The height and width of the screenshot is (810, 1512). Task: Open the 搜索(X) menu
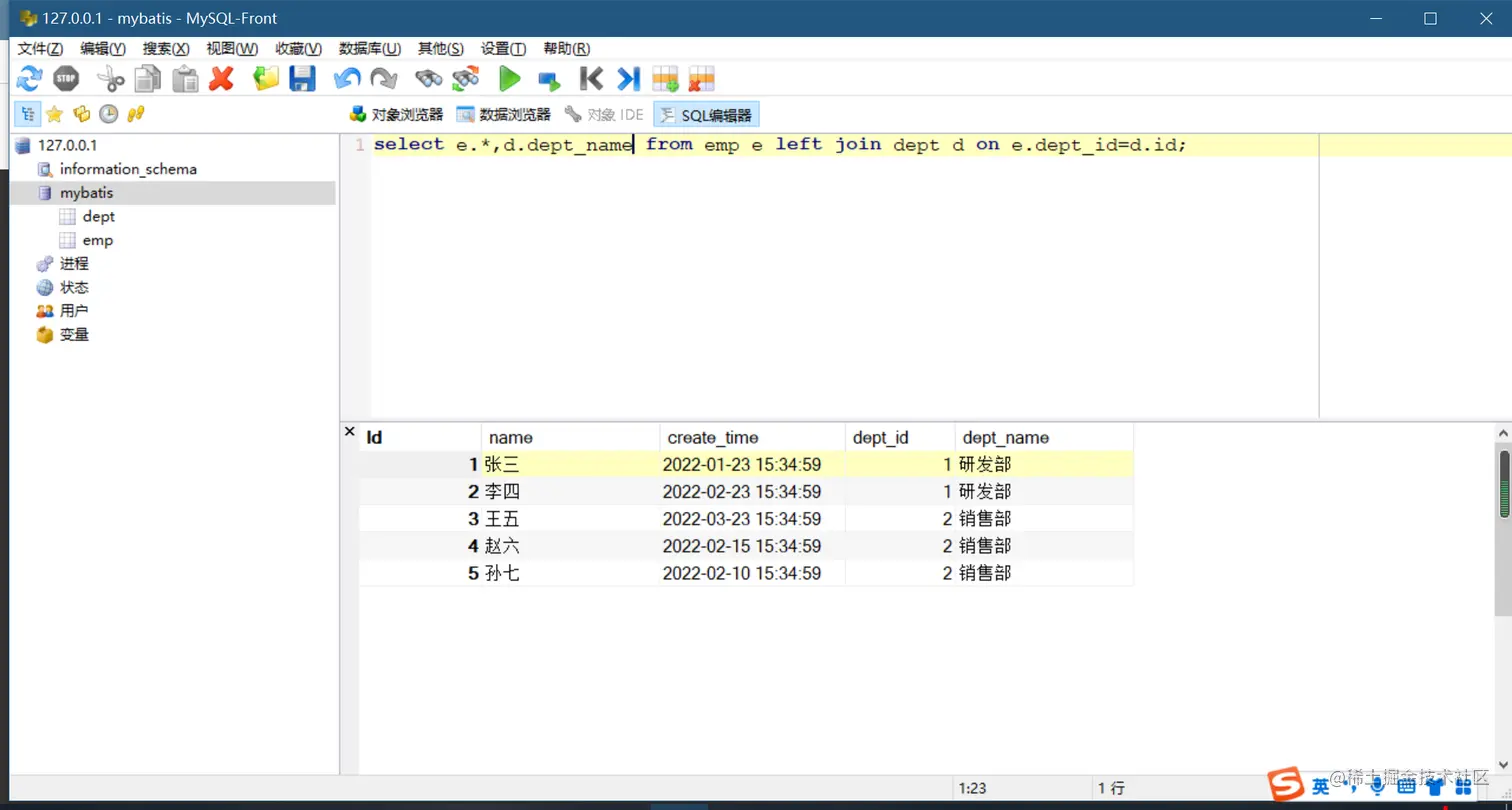(x=166, y=48)
